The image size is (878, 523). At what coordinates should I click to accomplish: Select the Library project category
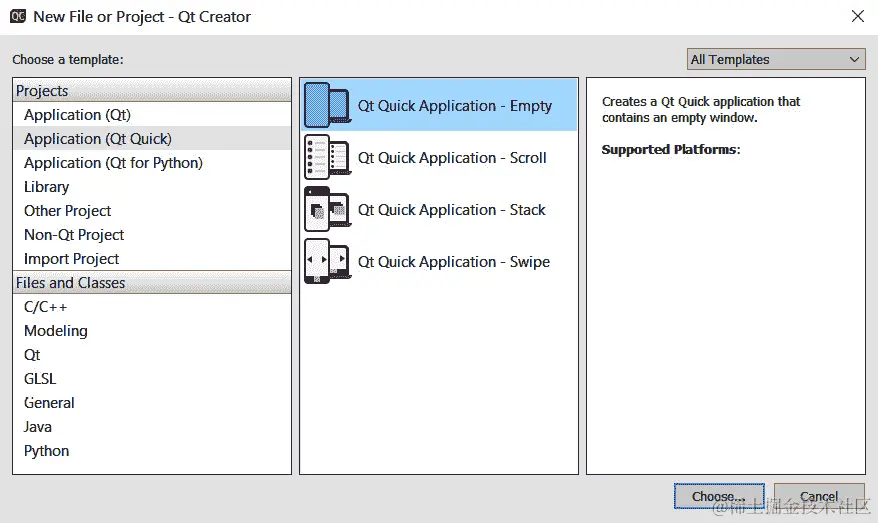(x=152, y=187)
